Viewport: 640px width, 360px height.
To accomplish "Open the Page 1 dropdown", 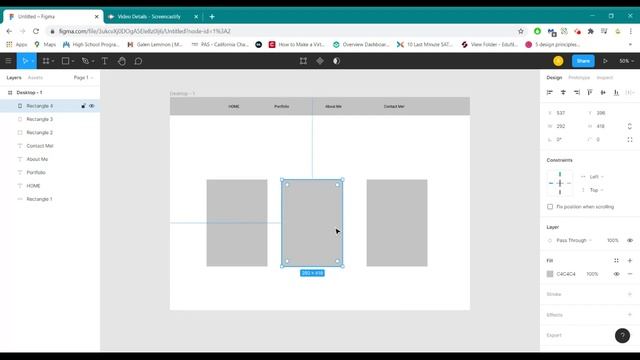I will pyautogui.click(x=83, y=78).
